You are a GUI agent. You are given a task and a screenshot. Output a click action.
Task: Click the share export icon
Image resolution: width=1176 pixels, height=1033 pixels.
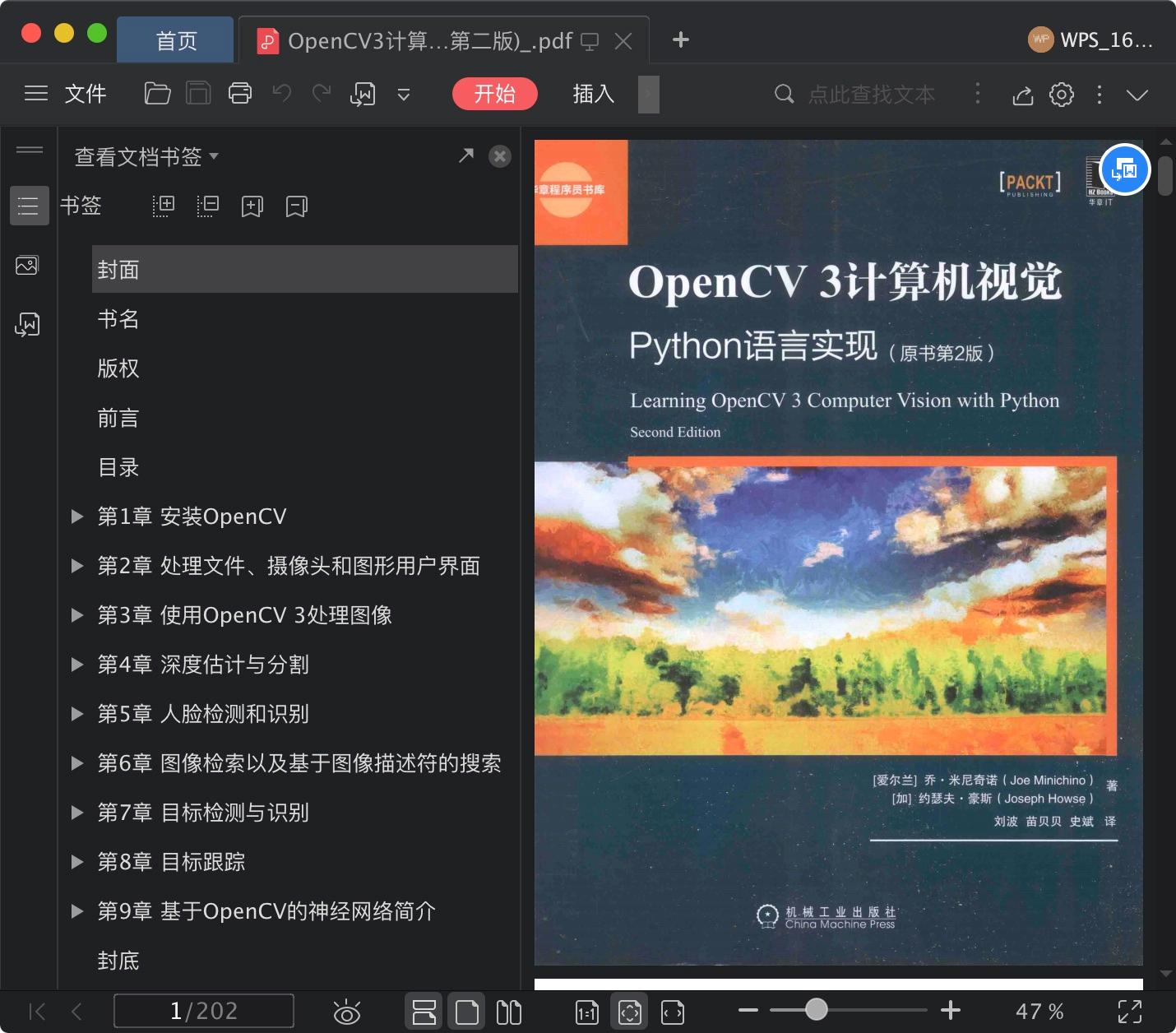1022,95
